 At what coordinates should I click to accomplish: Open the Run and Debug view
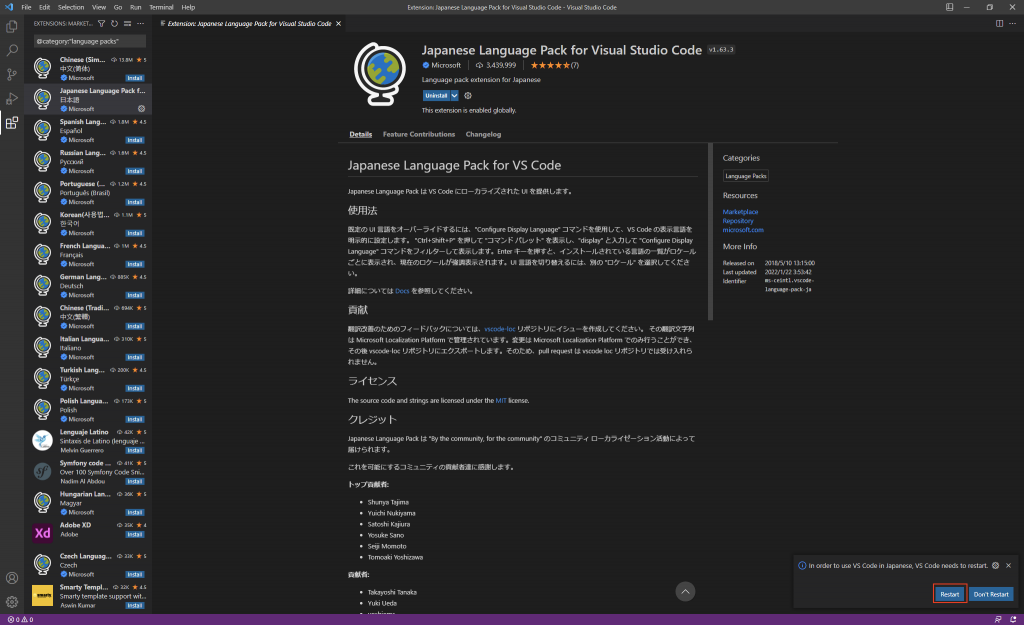[x=12, y=99]
